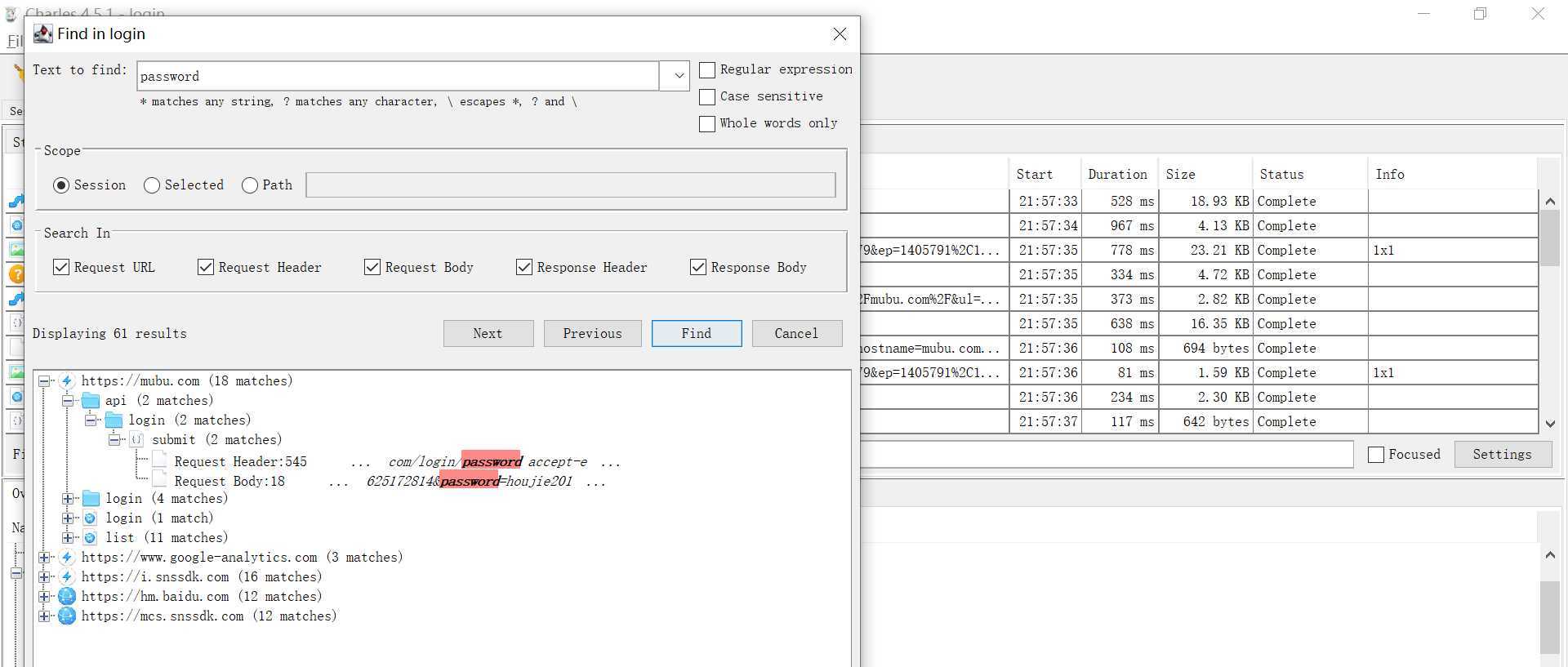Expand the https://hm.baidu.com node
Screen dimensions: 1568x667
[x=45, y=596]
